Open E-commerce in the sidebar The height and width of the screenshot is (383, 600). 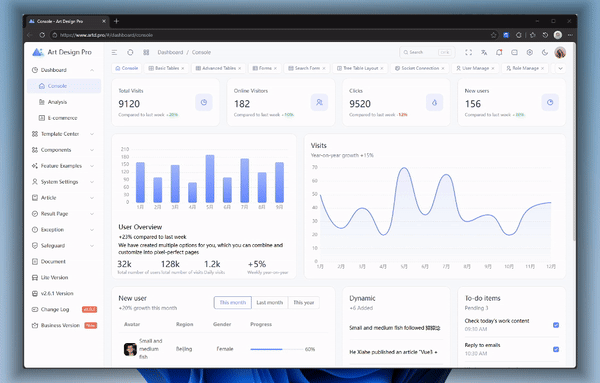64,118
